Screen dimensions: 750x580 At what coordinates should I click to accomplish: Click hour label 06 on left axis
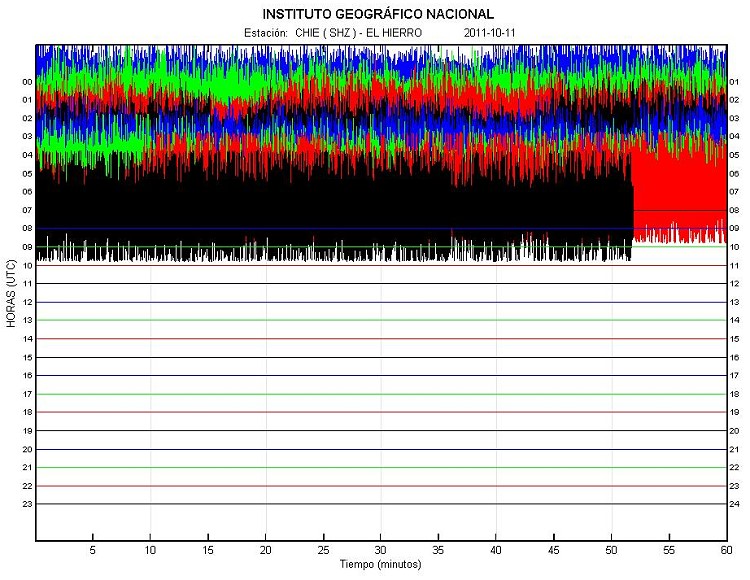point(28,192)
